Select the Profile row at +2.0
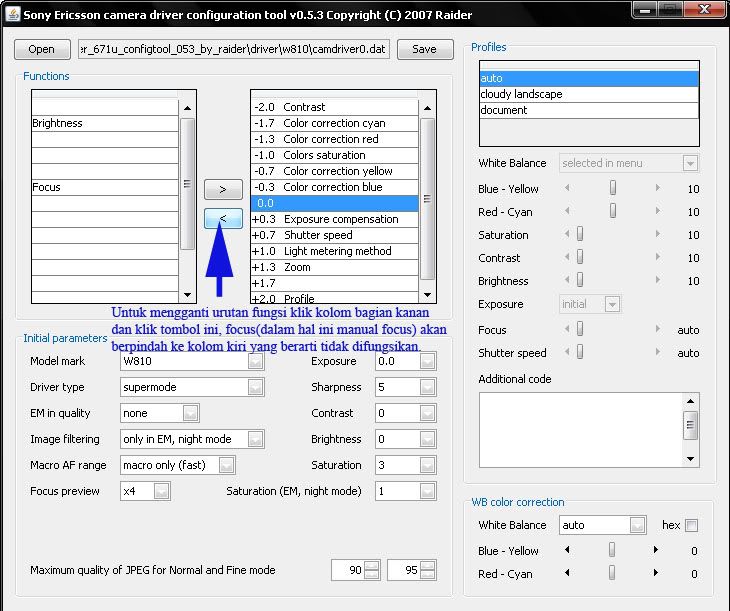 334,298
